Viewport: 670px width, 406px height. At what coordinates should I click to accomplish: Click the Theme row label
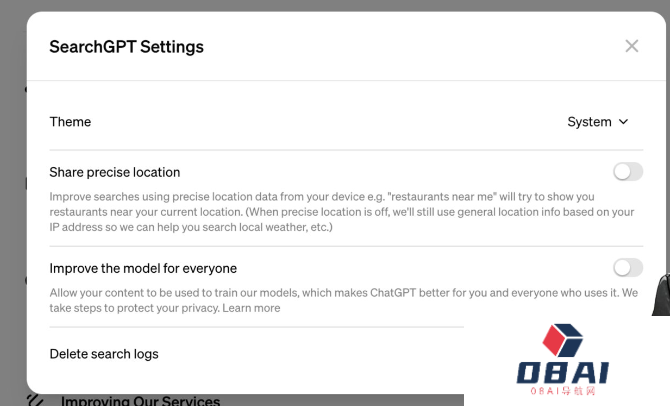click(x=70, y=122)
